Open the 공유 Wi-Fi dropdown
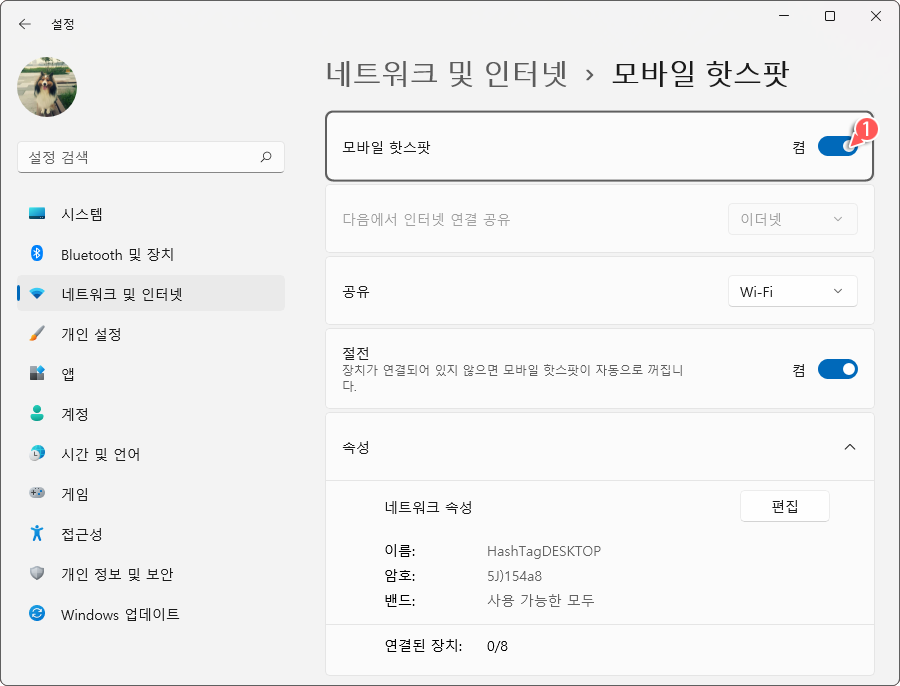 (792, 290)
